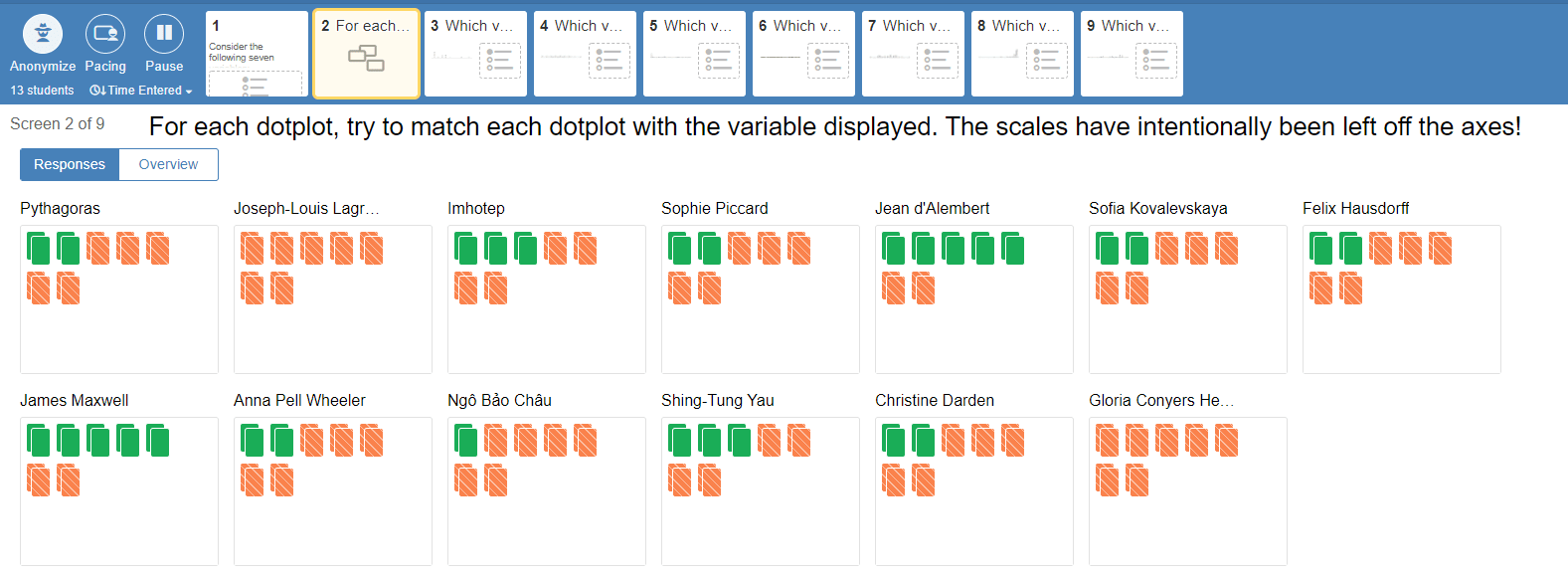Click the 13 students count label

[42, 91]
